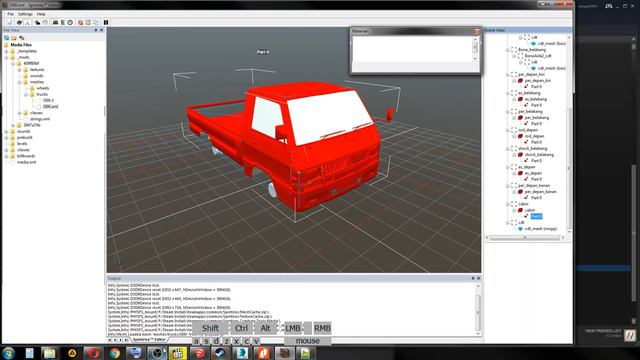The height and width of the screenshot is (360, 640).
Task: Pin the Output panel
Action: pyautogui.click(x=473, y=278)
